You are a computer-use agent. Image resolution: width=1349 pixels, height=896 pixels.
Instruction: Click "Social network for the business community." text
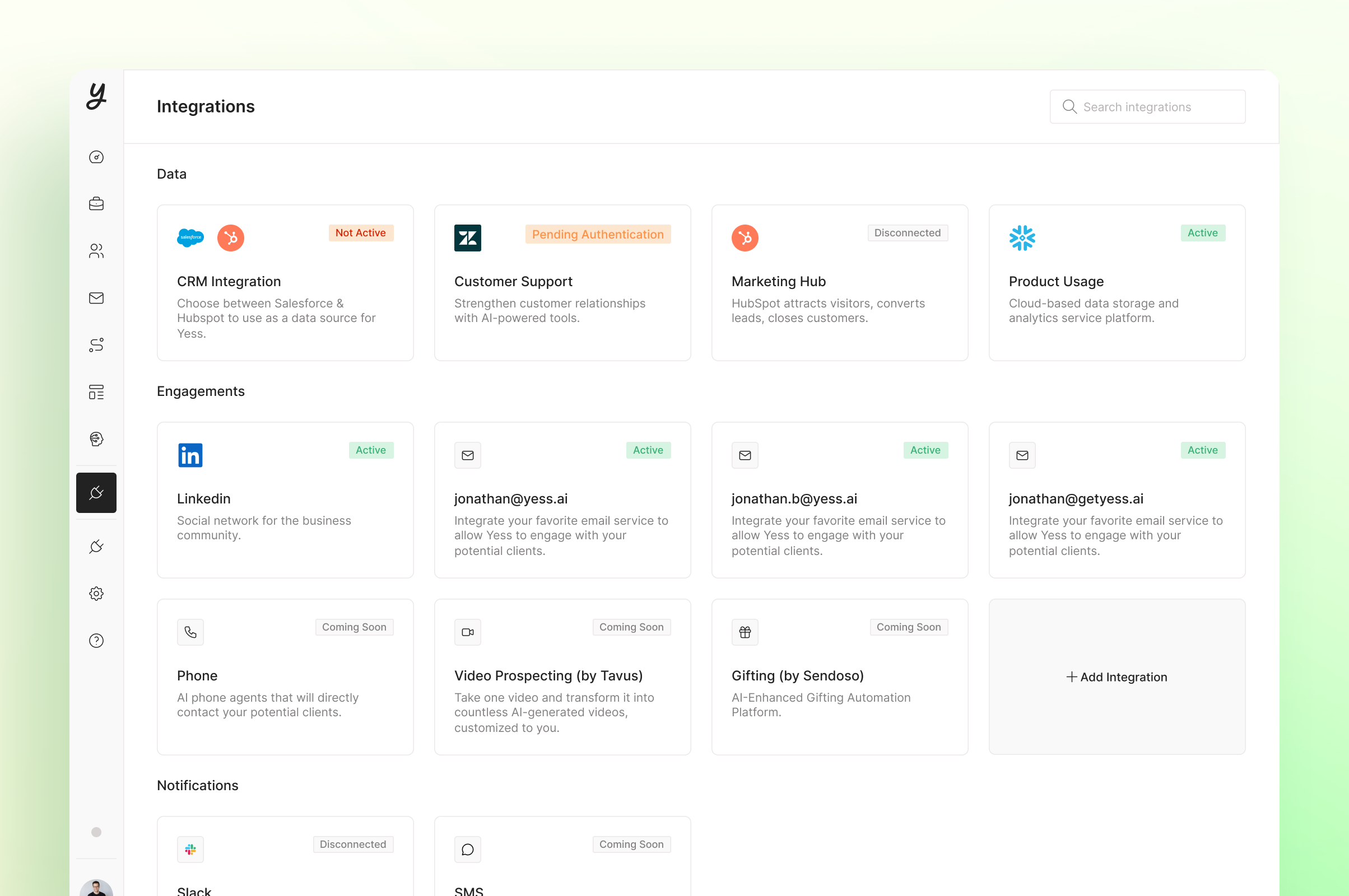tap(264, 528)
